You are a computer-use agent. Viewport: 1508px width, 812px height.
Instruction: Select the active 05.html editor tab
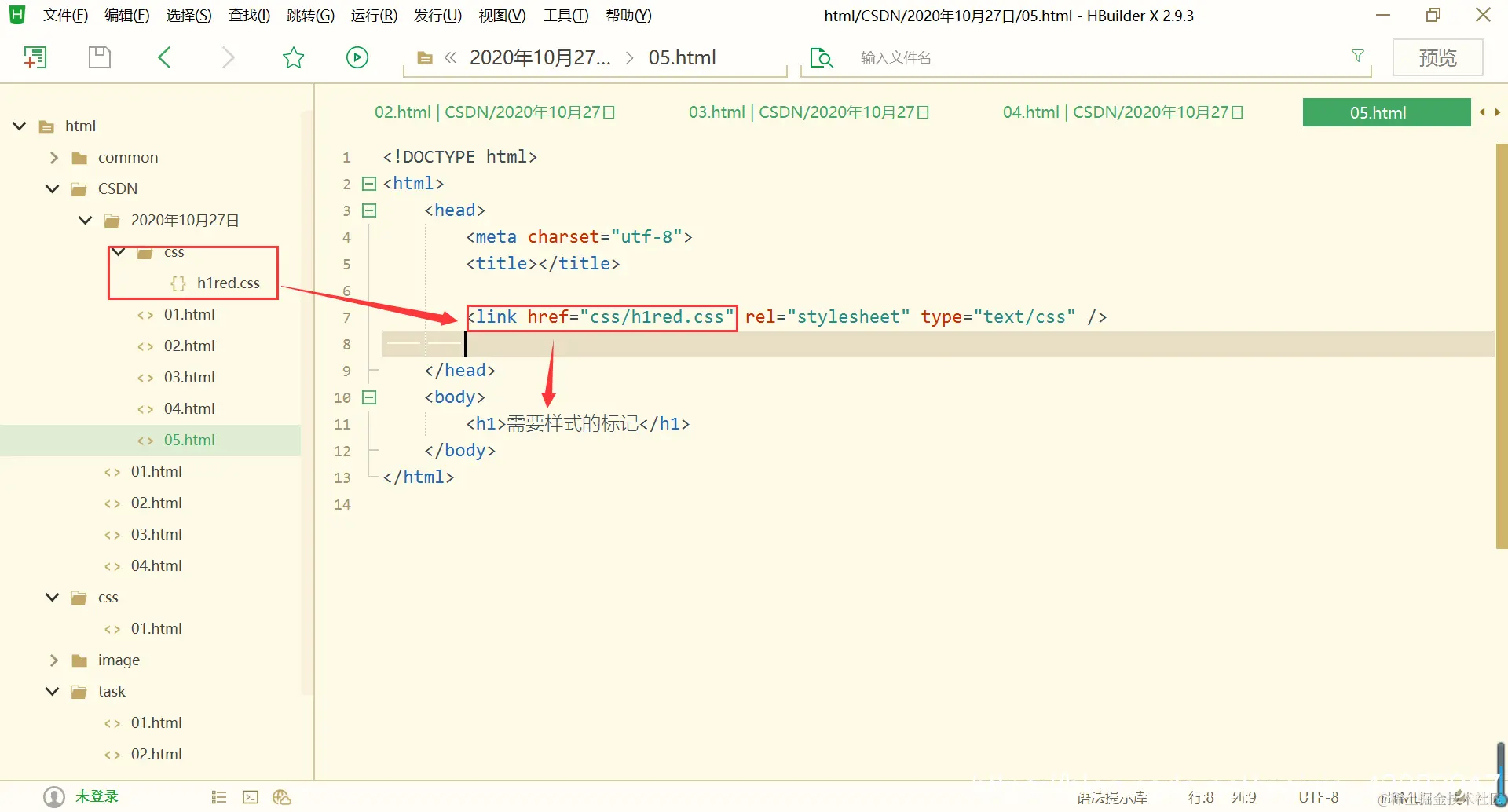click(x=1386, y=112)
